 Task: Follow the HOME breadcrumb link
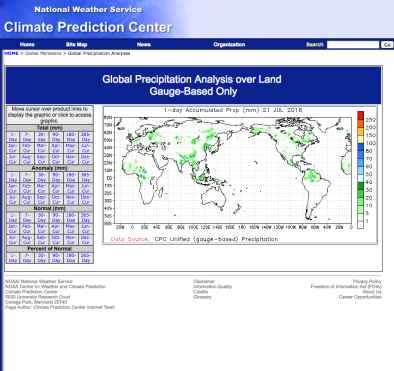(x=11, y=53)
